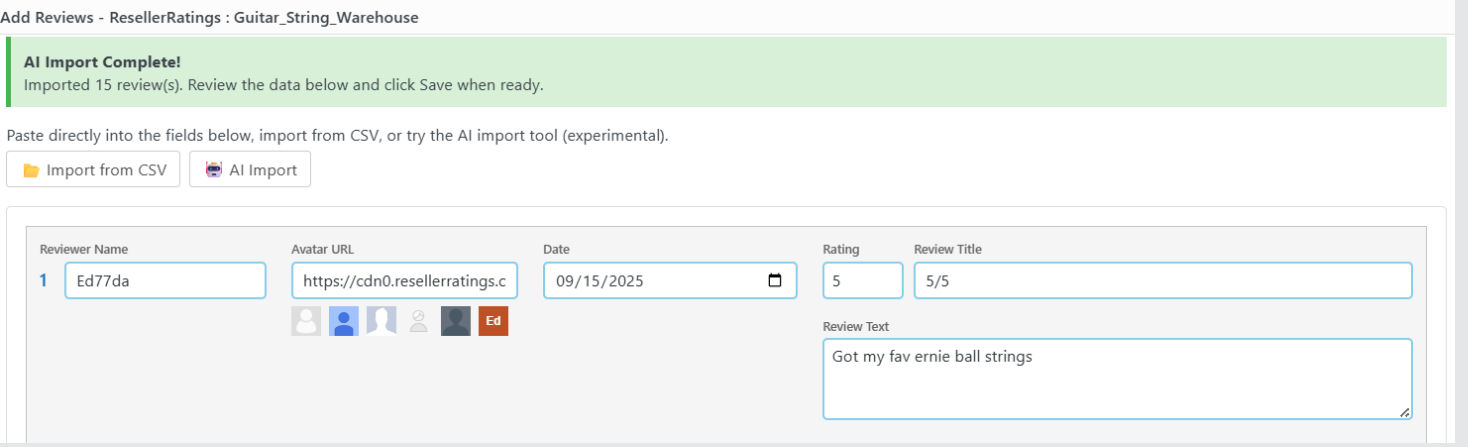Click the folder icon on Import from CSV

[31, 171]
